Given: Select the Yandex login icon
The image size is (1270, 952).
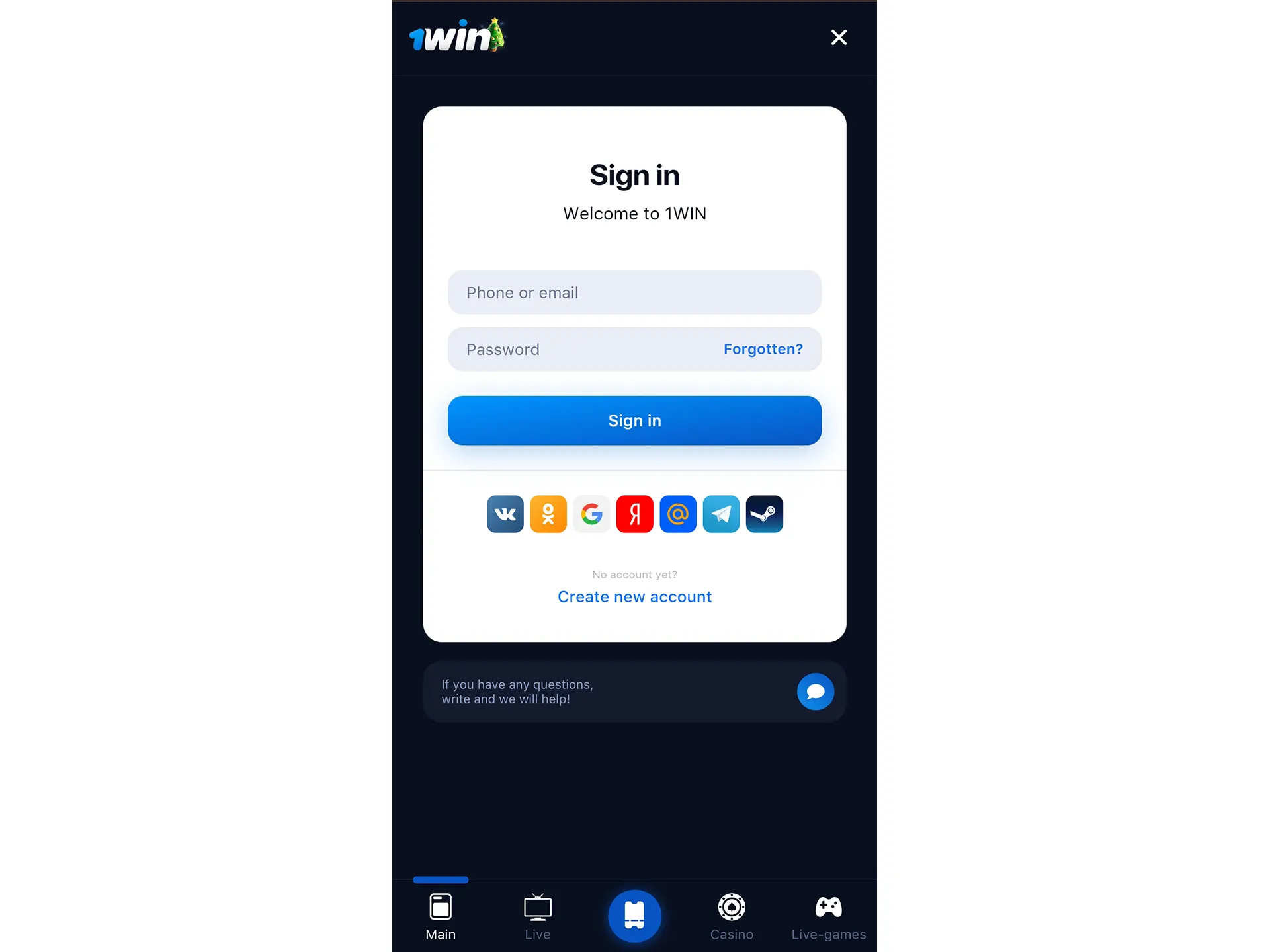Looking at the screenshot, I should pyautogui.click(x=634, y=514).
